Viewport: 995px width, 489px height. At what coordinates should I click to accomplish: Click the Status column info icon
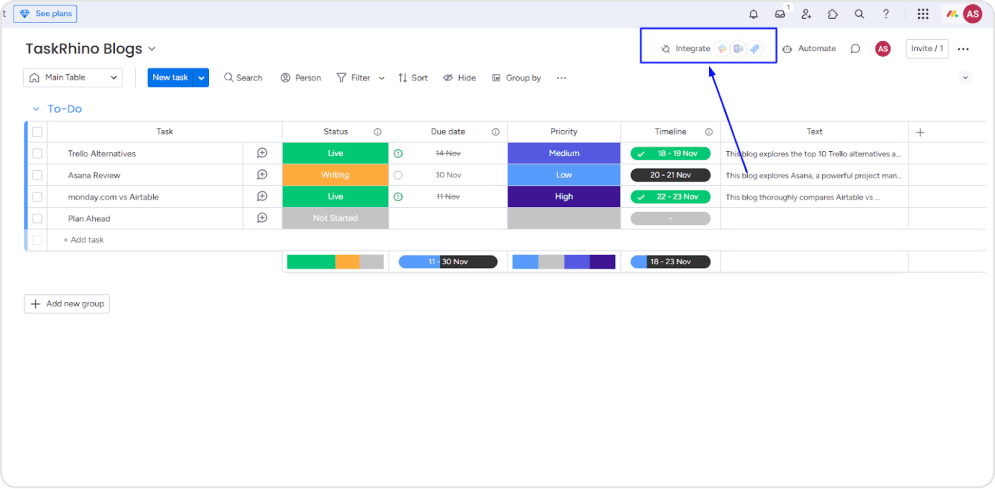pyautogui.click(x=378, y=132)
